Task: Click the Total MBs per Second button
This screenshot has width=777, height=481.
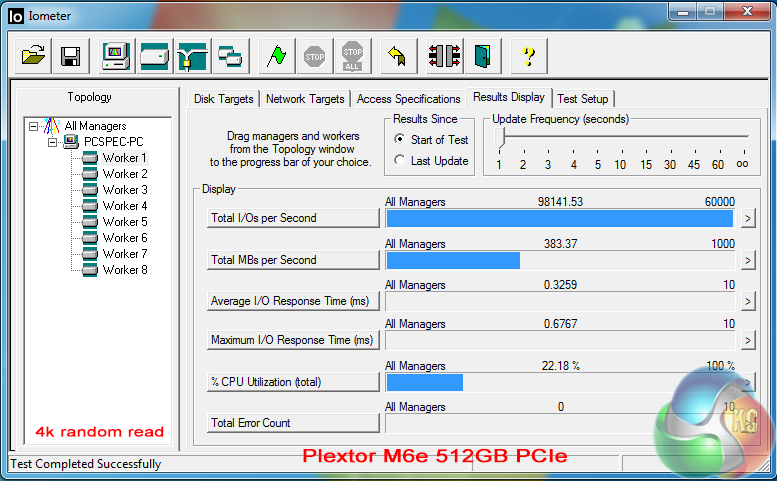Action: click(x=293, y=260)
